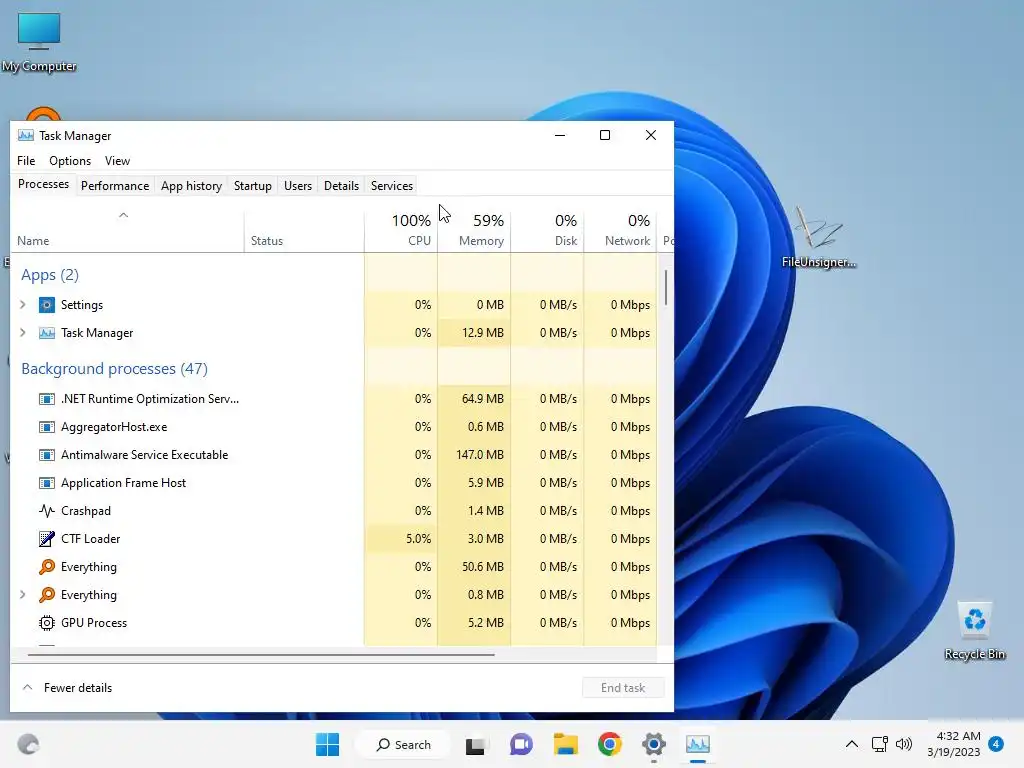Click the taskbar Search box
1024x768 pixels.
[x=405, y=744]
